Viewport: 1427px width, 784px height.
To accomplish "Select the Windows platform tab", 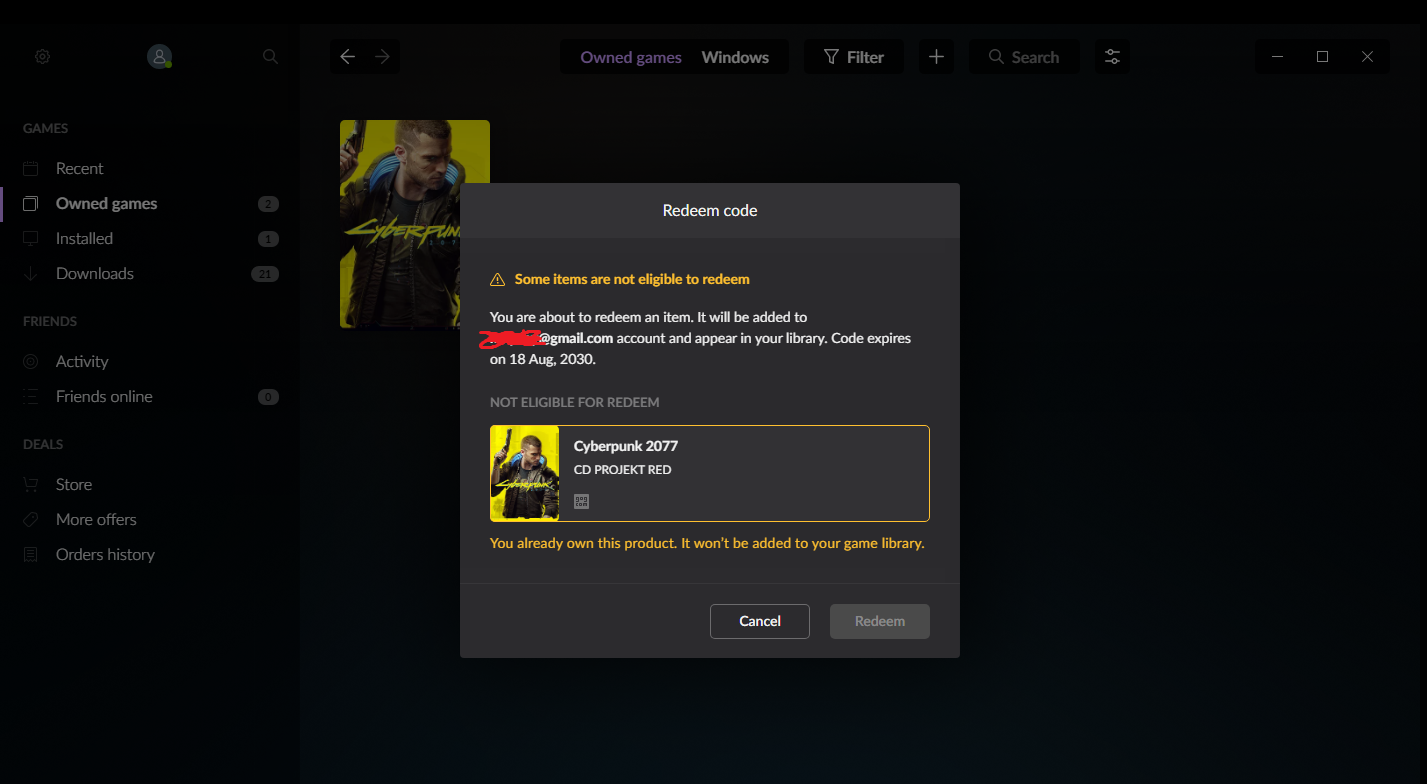I will [x=735, y=57].
